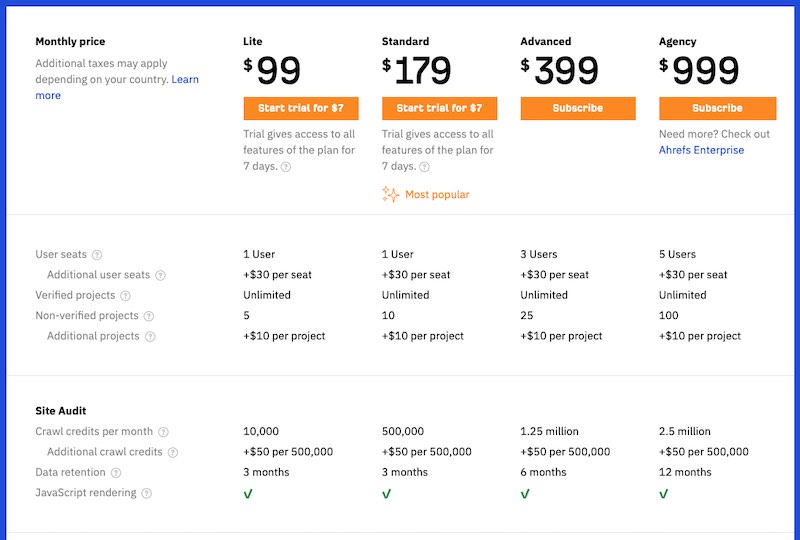800x540 pixels.
Task: Click the 'Need more? Check out' text
Action: click(x=714, y=134)
